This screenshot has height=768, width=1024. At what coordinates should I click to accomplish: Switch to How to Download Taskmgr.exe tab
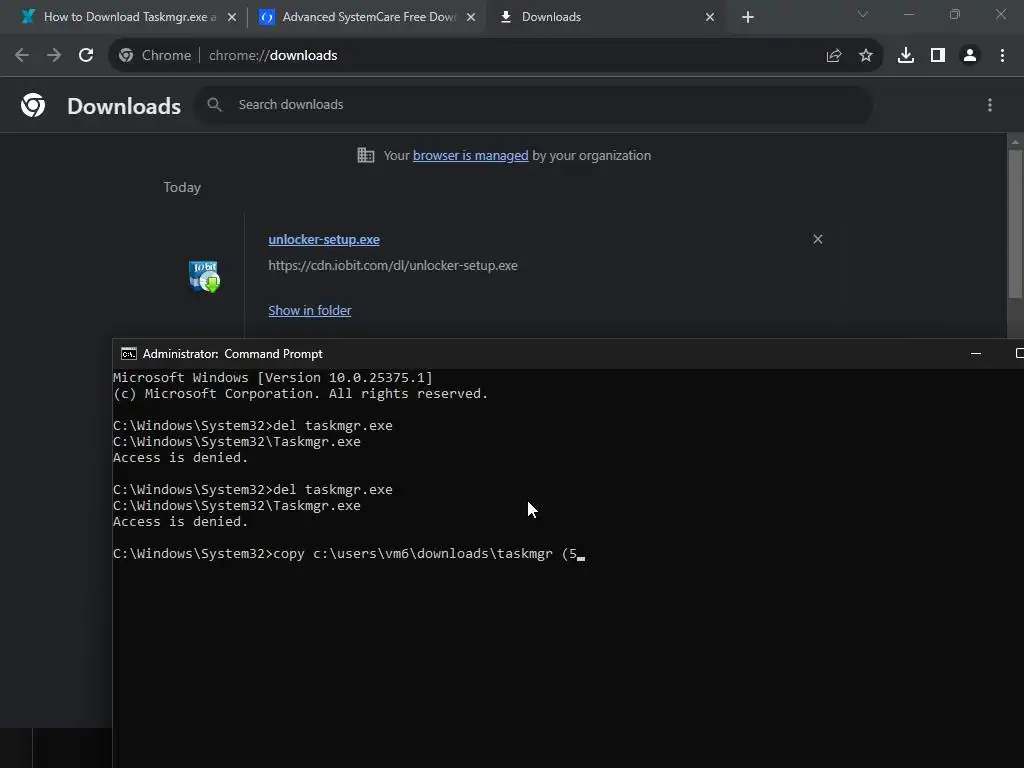pos(129,17)
